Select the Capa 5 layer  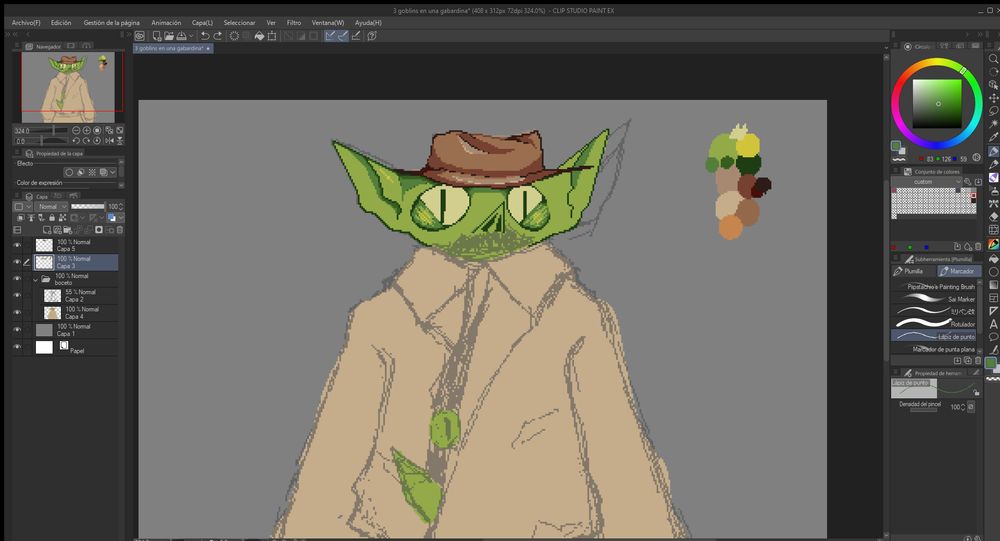click(75, 245)
